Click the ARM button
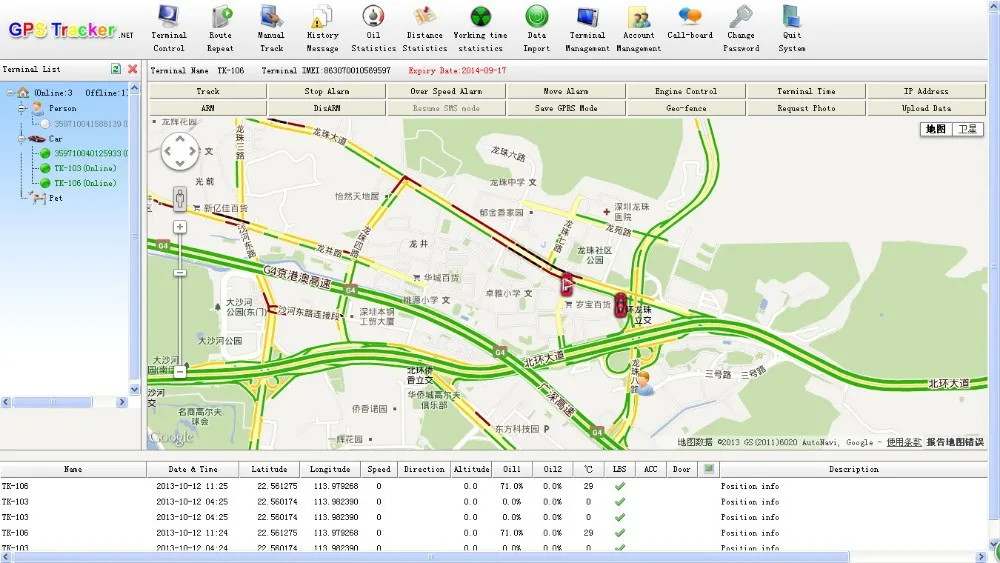1000x563 pixels. [208, 108]
